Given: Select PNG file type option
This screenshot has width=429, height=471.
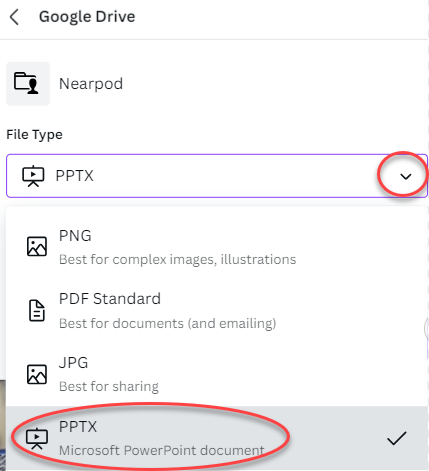Looking at the screenshot, I should click(x=217, y=247).
